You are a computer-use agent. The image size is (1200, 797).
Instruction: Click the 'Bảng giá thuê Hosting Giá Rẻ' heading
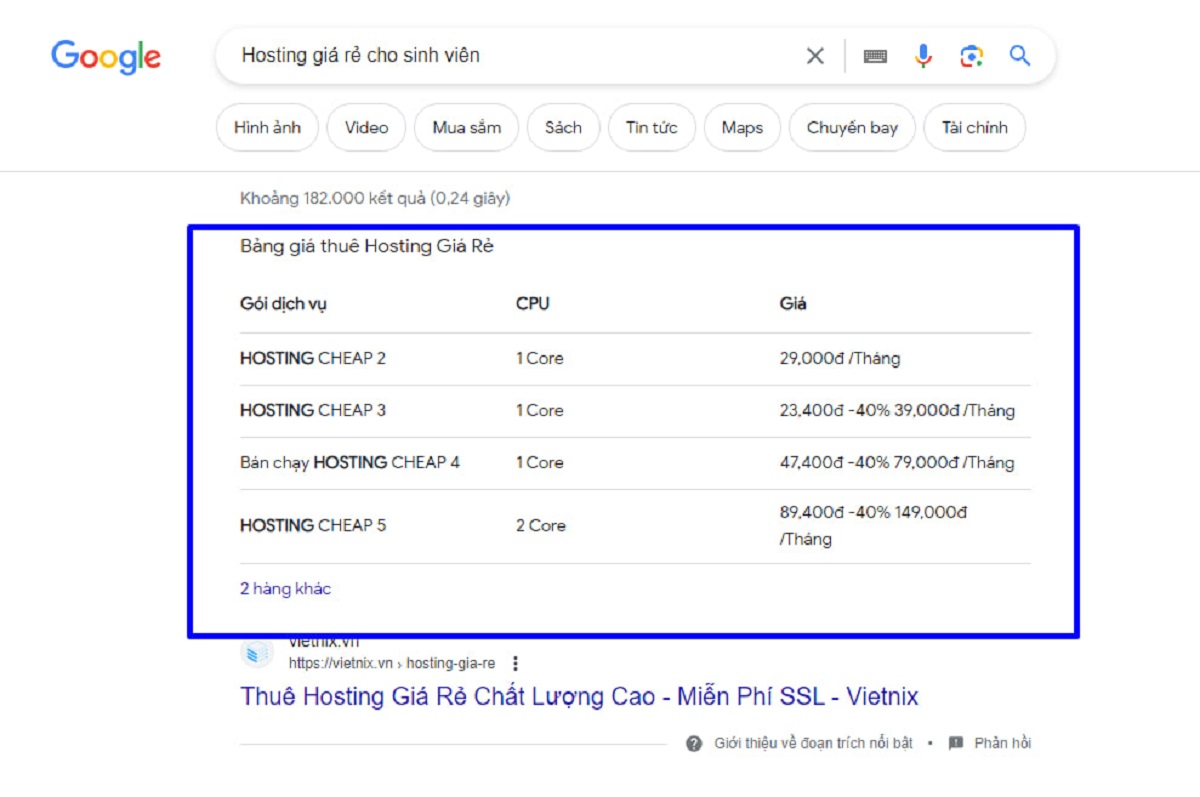coord(367,246)
